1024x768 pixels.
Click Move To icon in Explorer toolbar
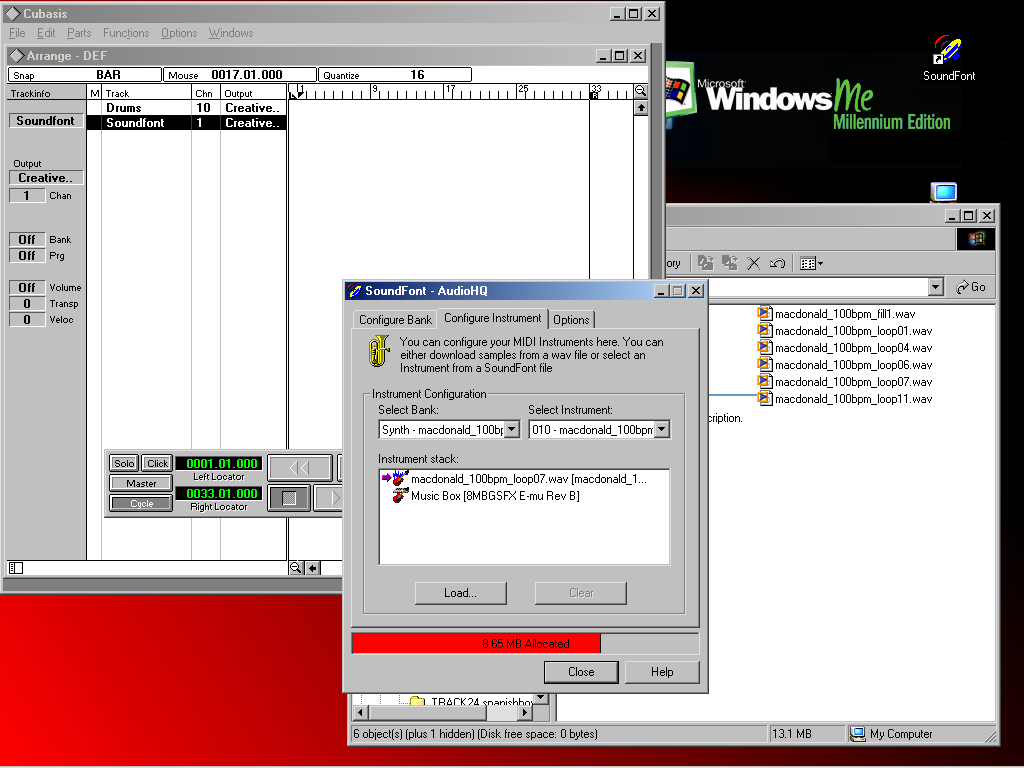pyautogui.click(x=705, y=263)
